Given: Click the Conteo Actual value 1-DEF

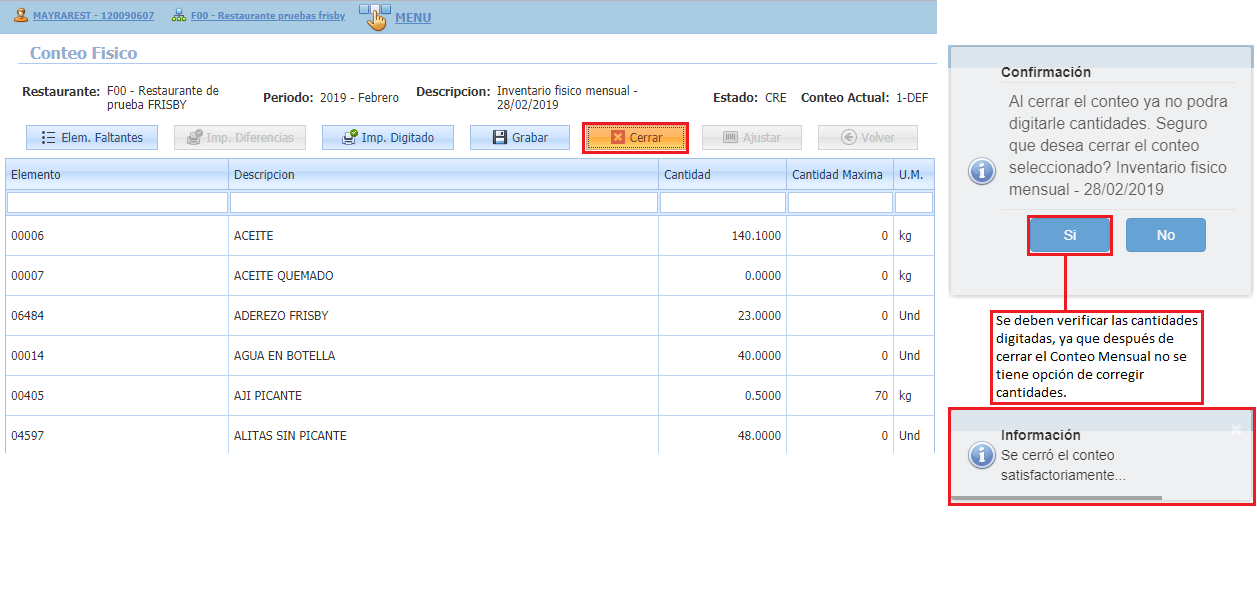Looking at the screenshot, I should [x=912, y=98].
